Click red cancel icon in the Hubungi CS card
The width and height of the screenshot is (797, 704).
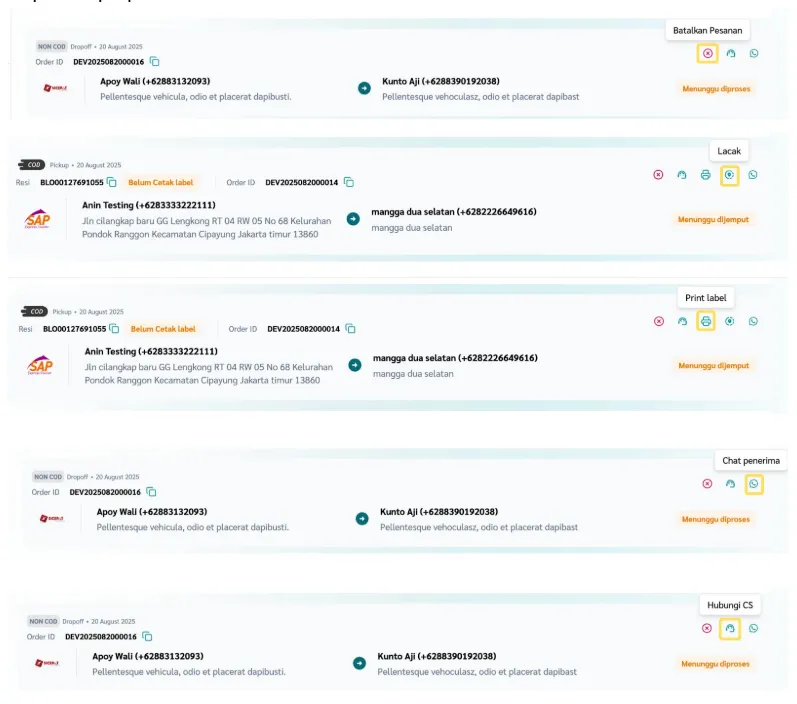pyautogui.click(x=707, y=628)
